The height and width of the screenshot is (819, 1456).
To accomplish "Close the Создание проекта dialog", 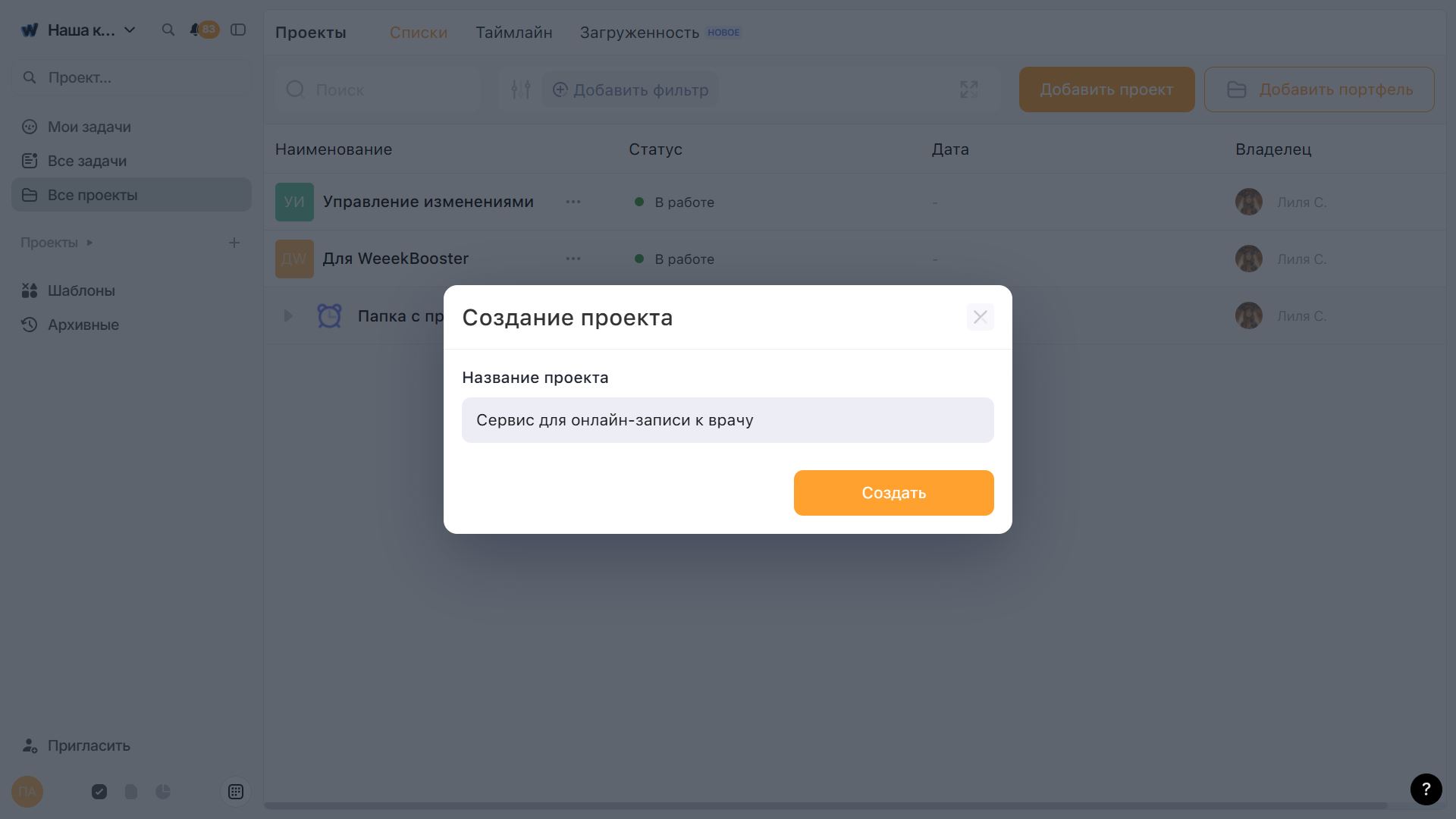I will [x=980, y=317].
